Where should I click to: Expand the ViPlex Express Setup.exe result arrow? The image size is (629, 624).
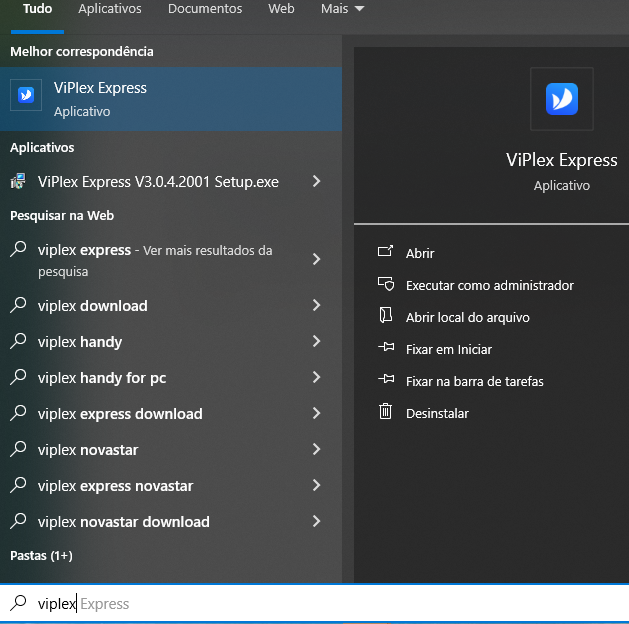(317, 181)
